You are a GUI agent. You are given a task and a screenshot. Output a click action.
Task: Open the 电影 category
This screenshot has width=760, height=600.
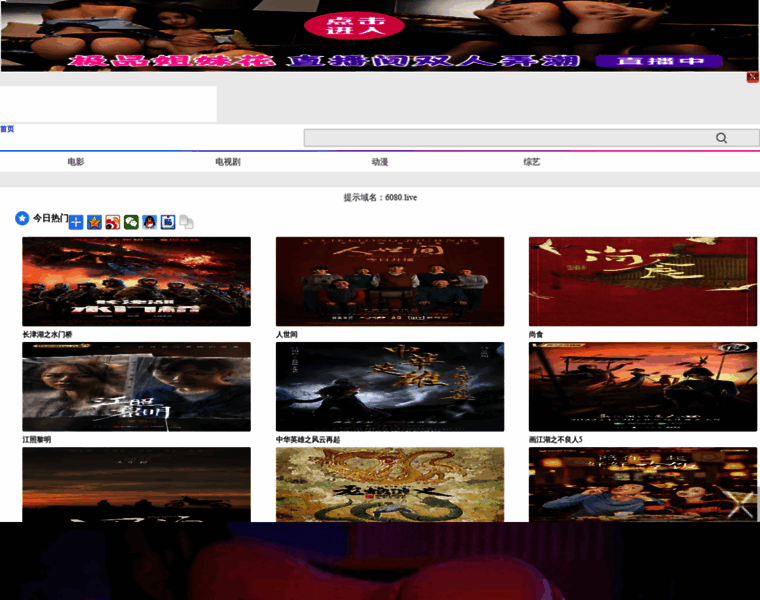[76, 162]
